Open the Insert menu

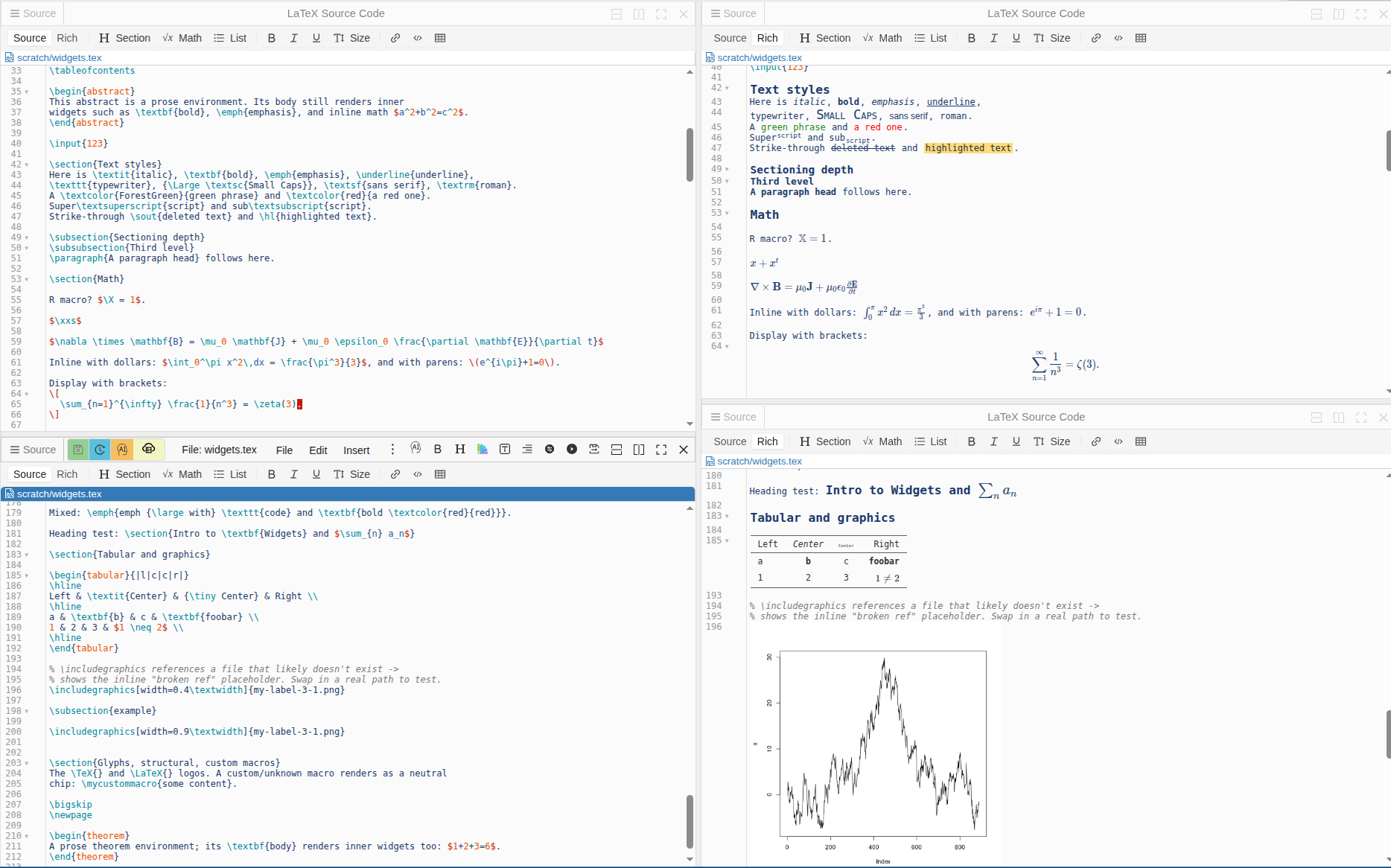point(356,450)
